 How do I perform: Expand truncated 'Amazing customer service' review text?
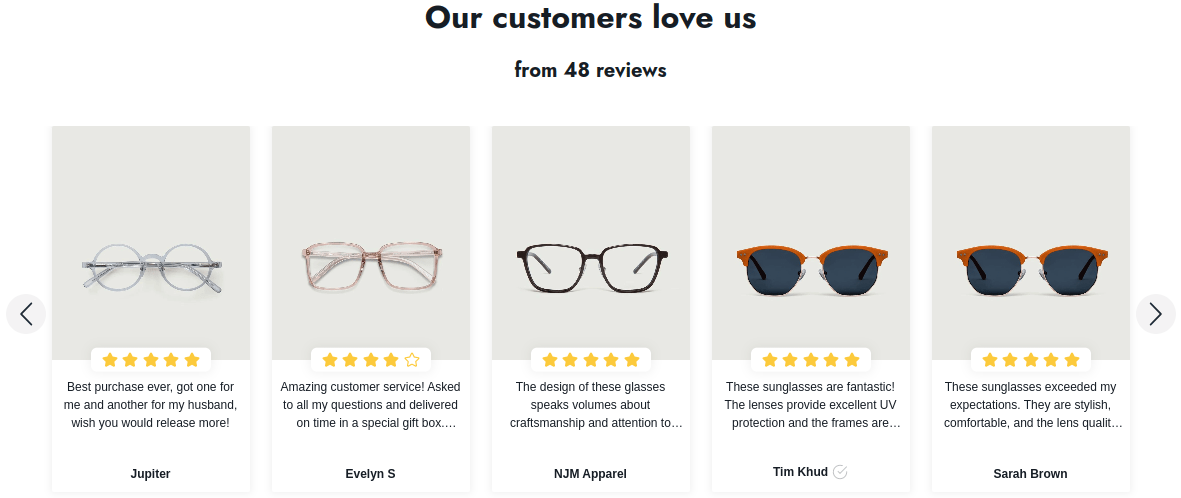point(371,405)
